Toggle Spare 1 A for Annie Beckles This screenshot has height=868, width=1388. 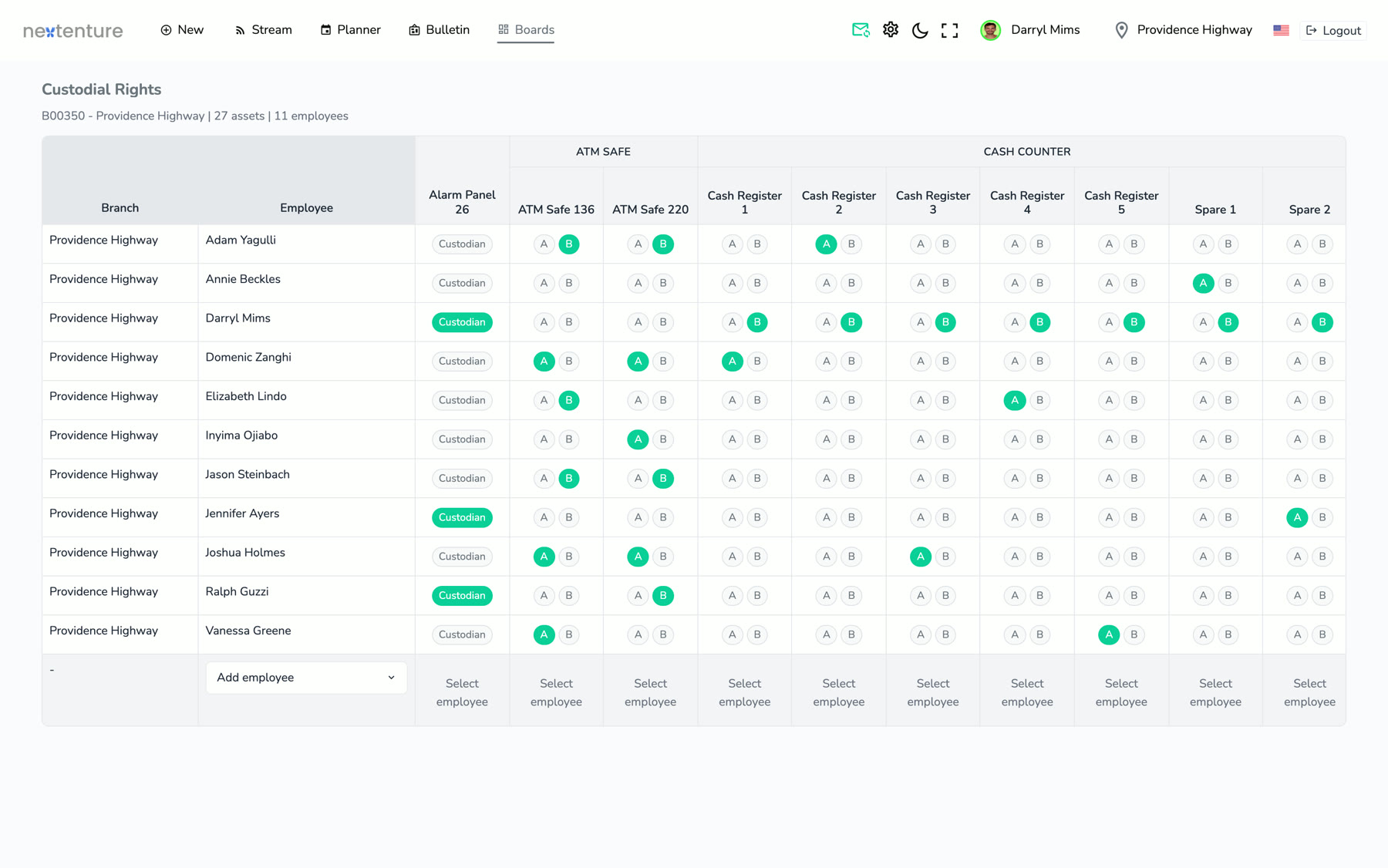[x=1203, y=283]
